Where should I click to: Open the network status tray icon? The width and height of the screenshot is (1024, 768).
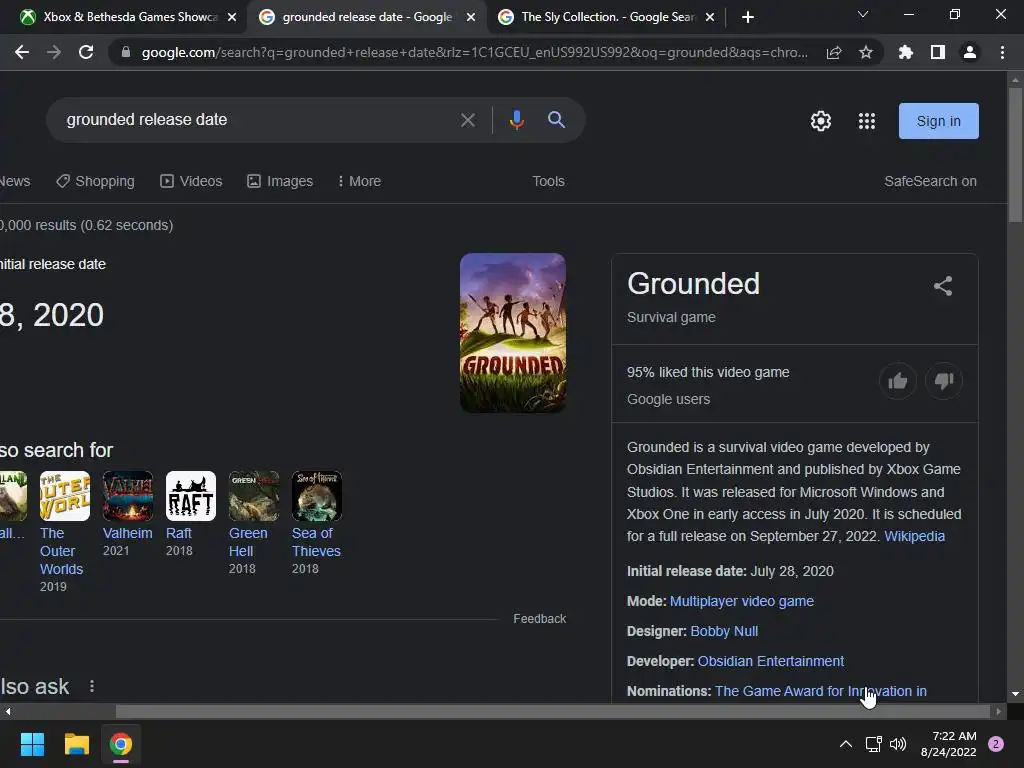[x=873, y=744]
